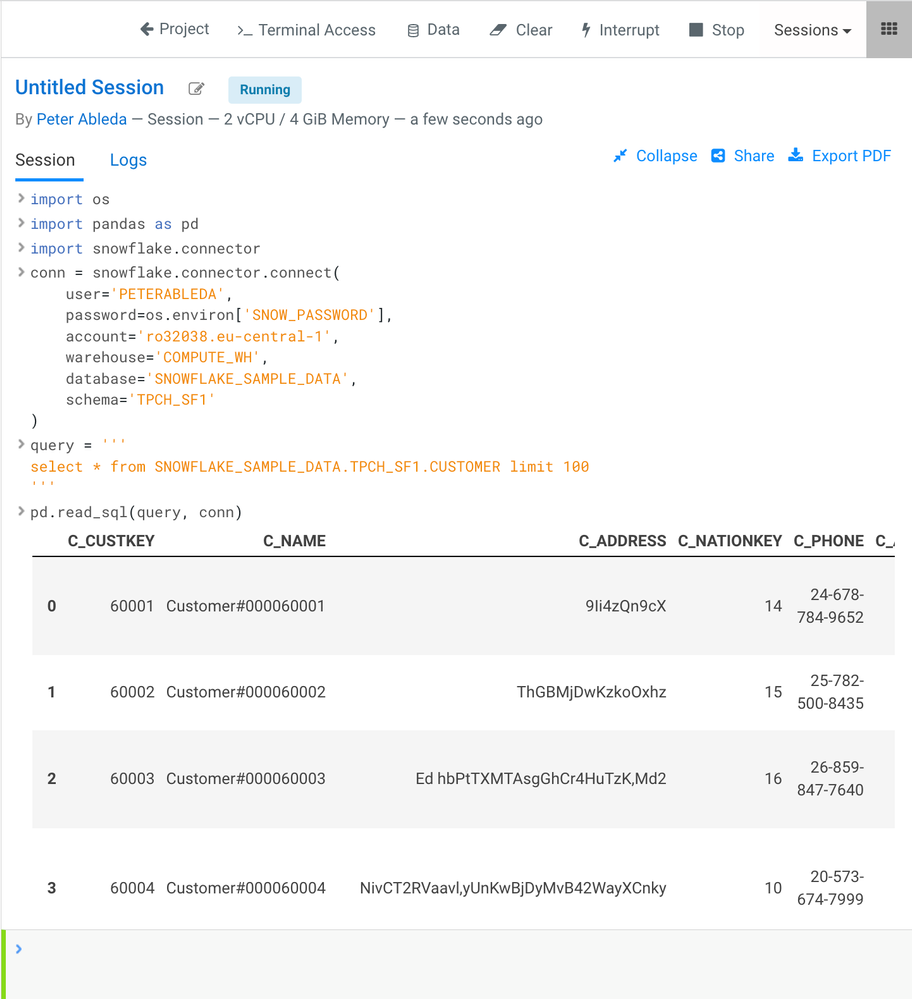Switch to the Logs tab
This screenshot has width=912, height=999.
pos(128,160)
